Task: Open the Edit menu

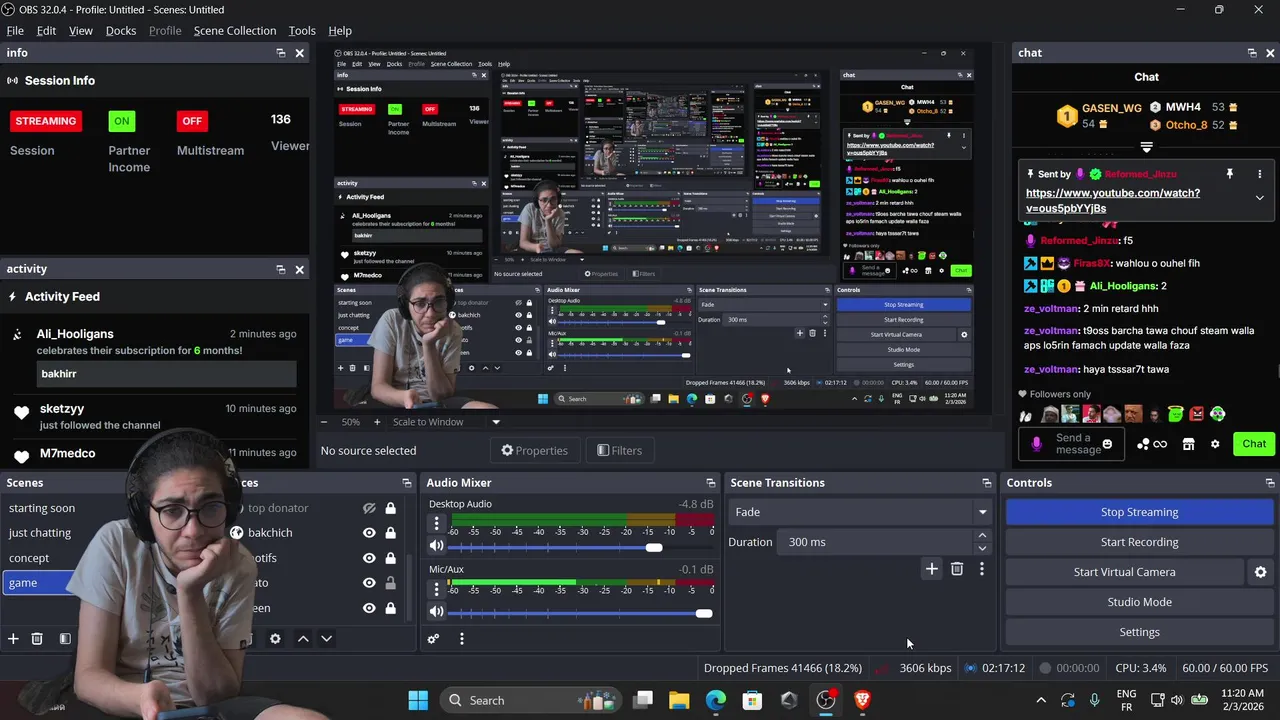Action: (x=46, y=30)
